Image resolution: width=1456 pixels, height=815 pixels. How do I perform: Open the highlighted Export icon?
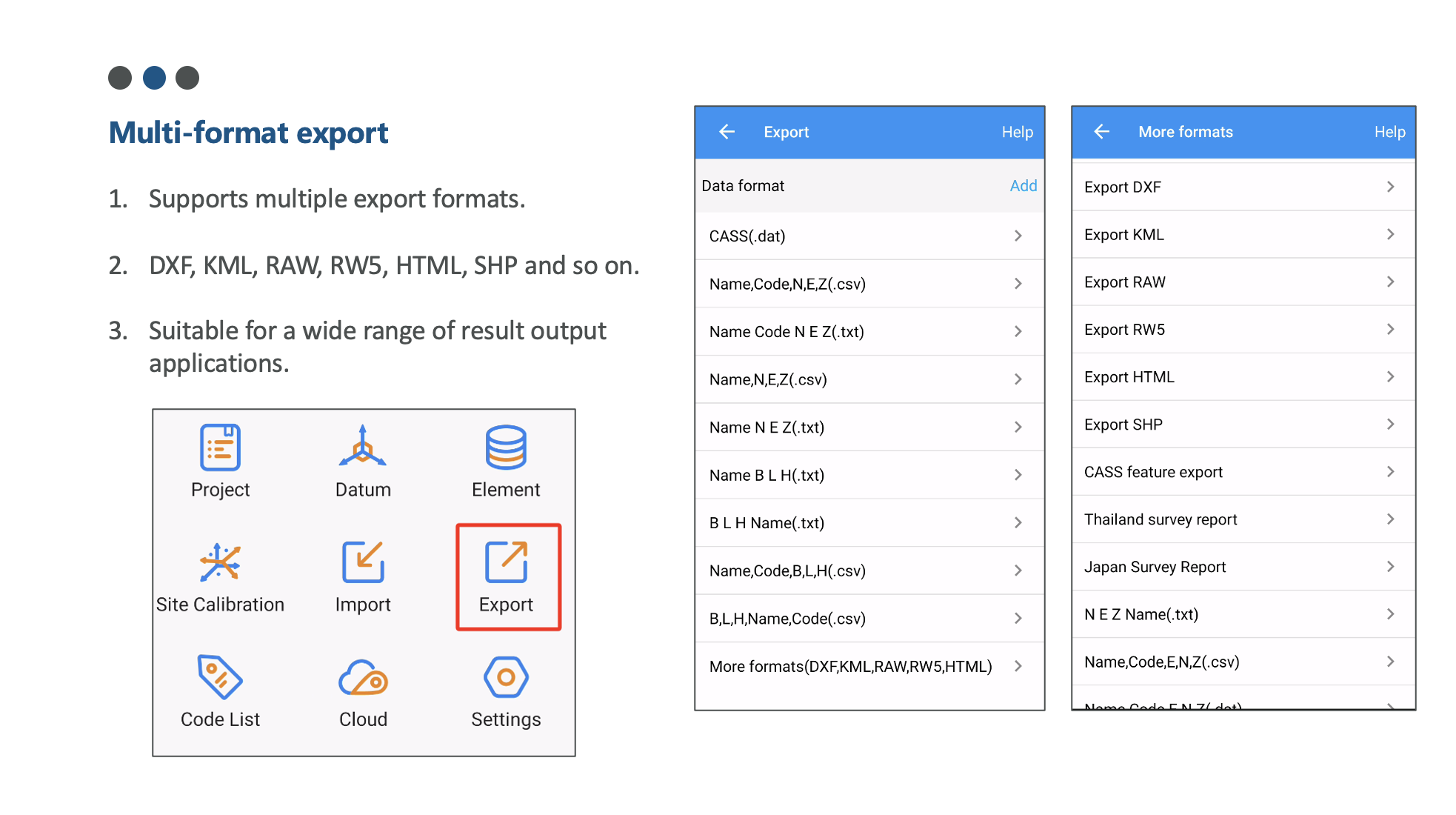tap(507, 562)
